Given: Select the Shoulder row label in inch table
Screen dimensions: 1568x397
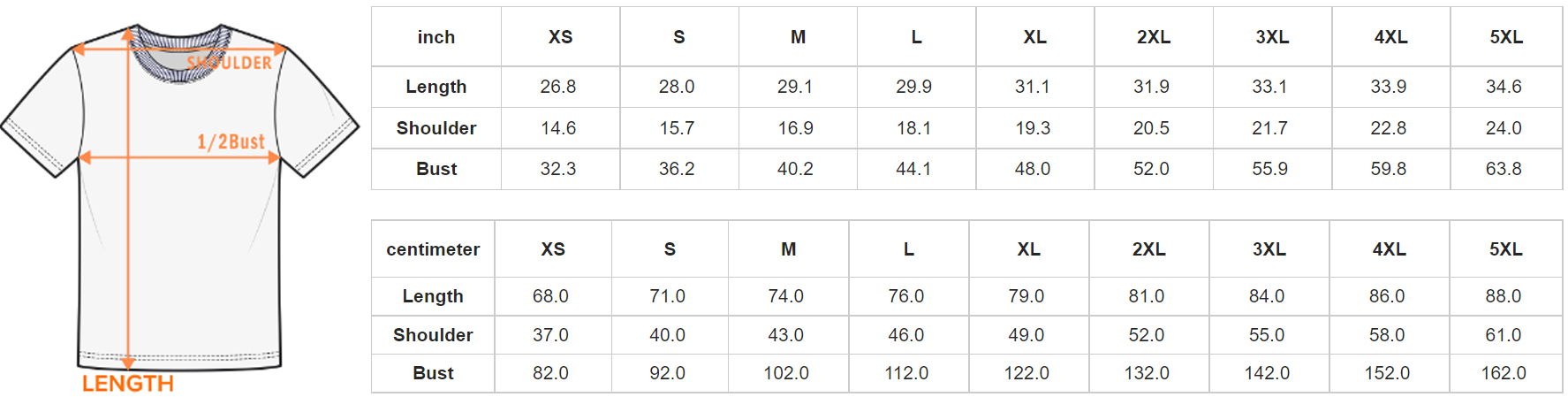Looking at the screenshot, I should (x=436, y=128).
